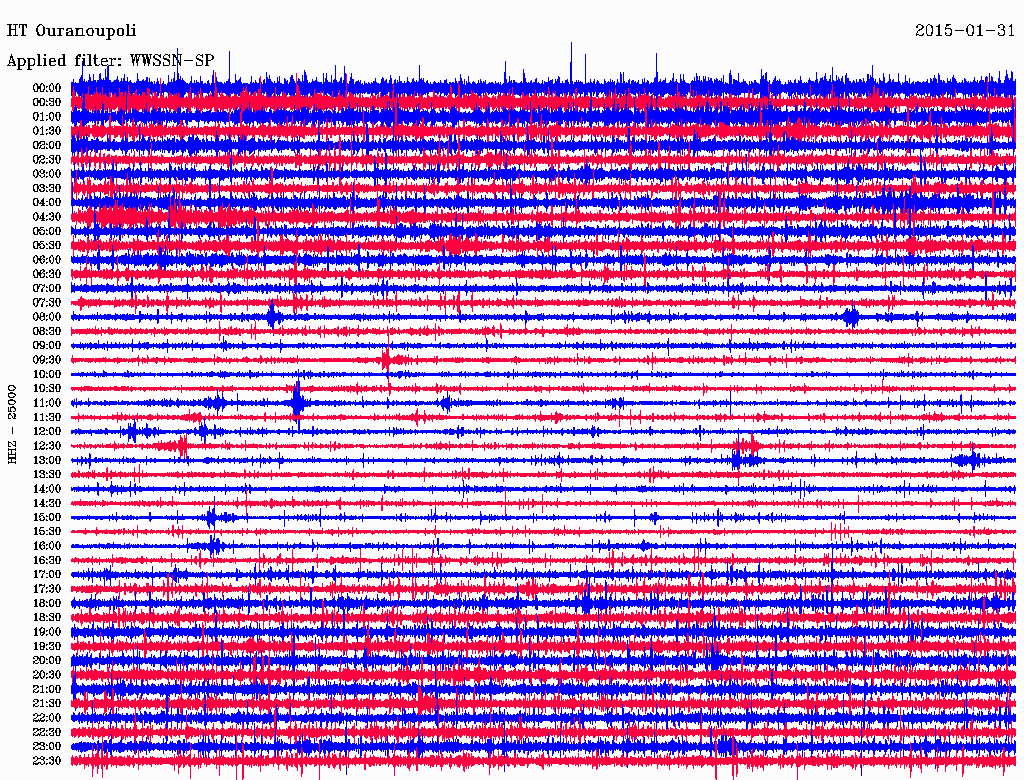
Task: Select the 07:30 time label
Action: coord(47,303)
